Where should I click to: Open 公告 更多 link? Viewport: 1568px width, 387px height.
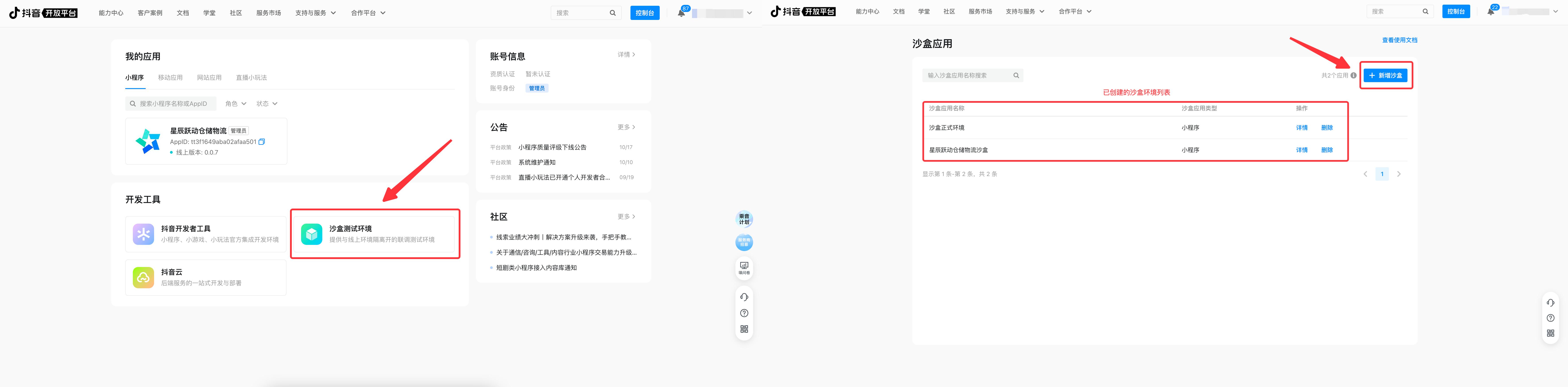click(626, 127)
